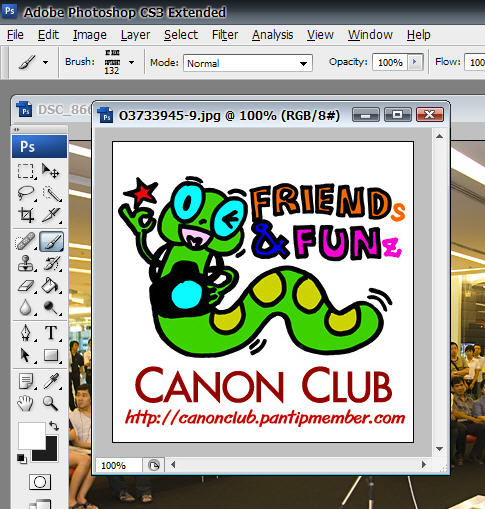Image resolution: width=485 pixels, height=509 pixels.
Task: Collapse the toolbox panel double-arrow
Action: (x=16, y=129)
